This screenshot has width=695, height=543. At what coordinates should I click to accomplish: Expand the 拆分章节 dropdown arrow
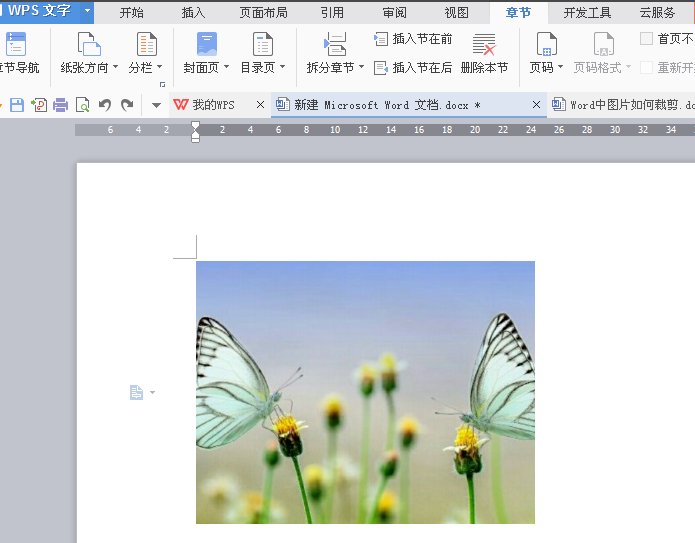click(361, 67)
